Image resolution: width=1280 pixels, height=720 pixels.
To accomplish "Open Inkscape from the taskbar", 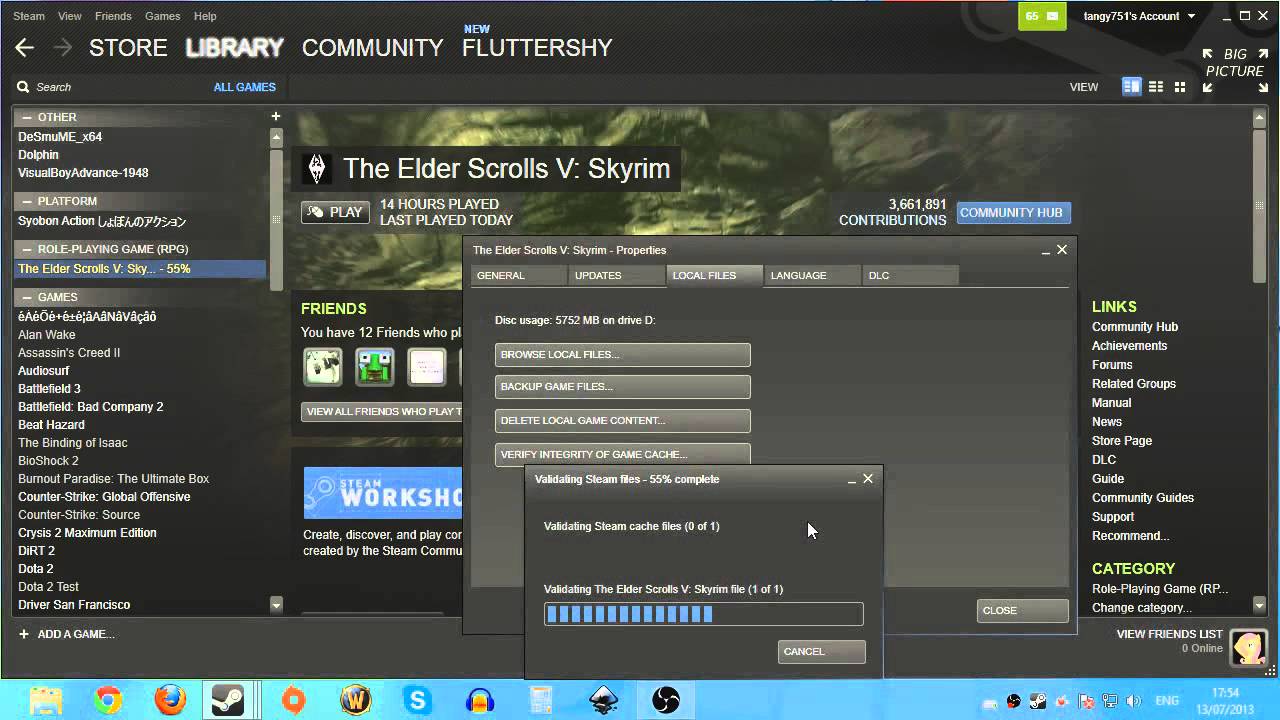I will click(x=604, y=700).
